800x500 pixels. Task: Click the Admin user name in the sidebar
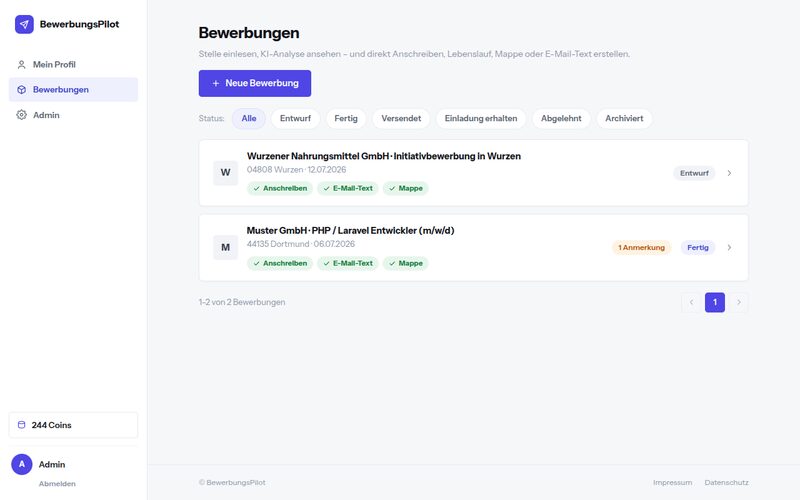[52, 464]
